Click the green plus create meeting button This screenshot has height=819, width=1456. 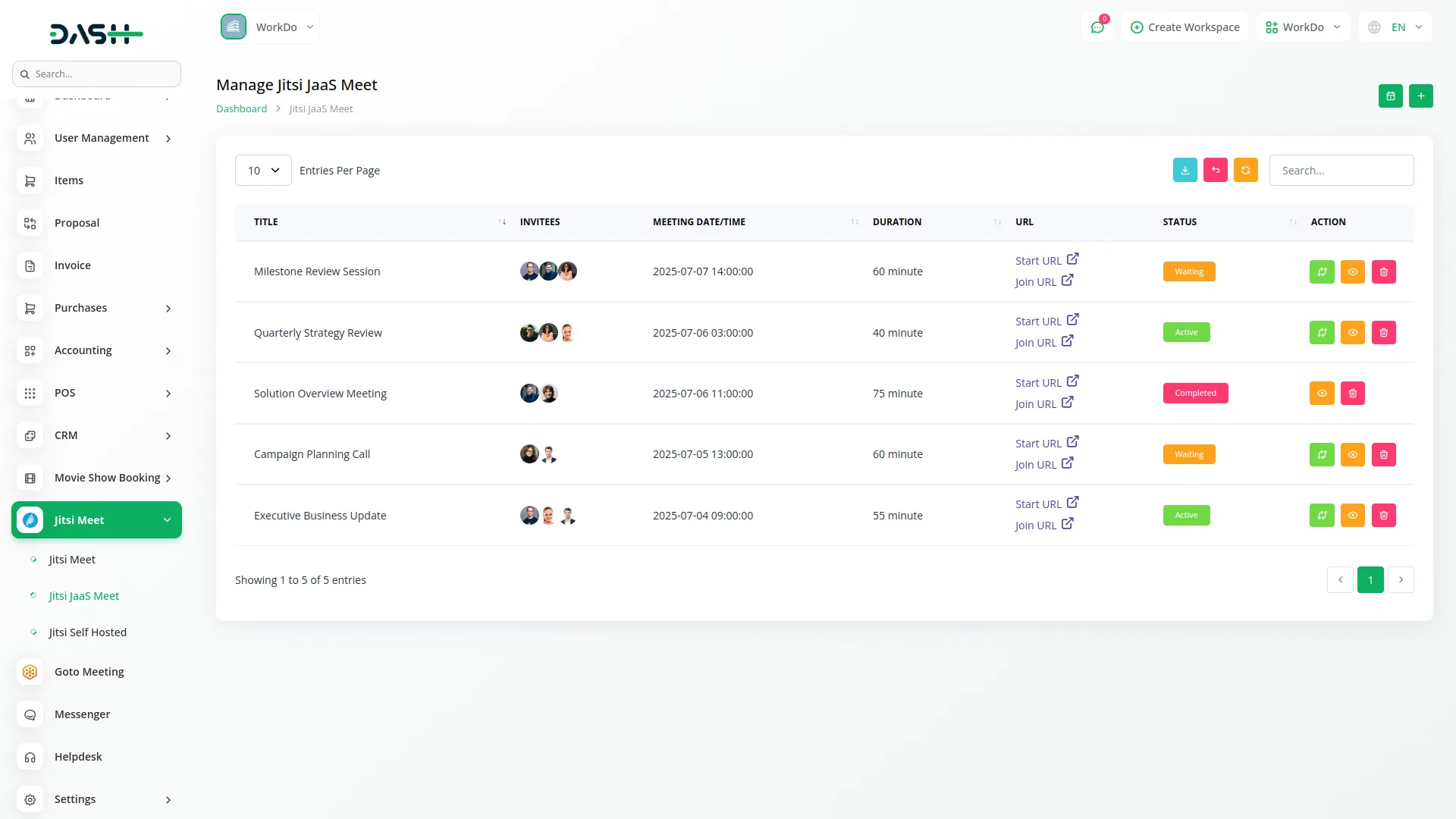pyautogui.click(x=1420, y=96)
